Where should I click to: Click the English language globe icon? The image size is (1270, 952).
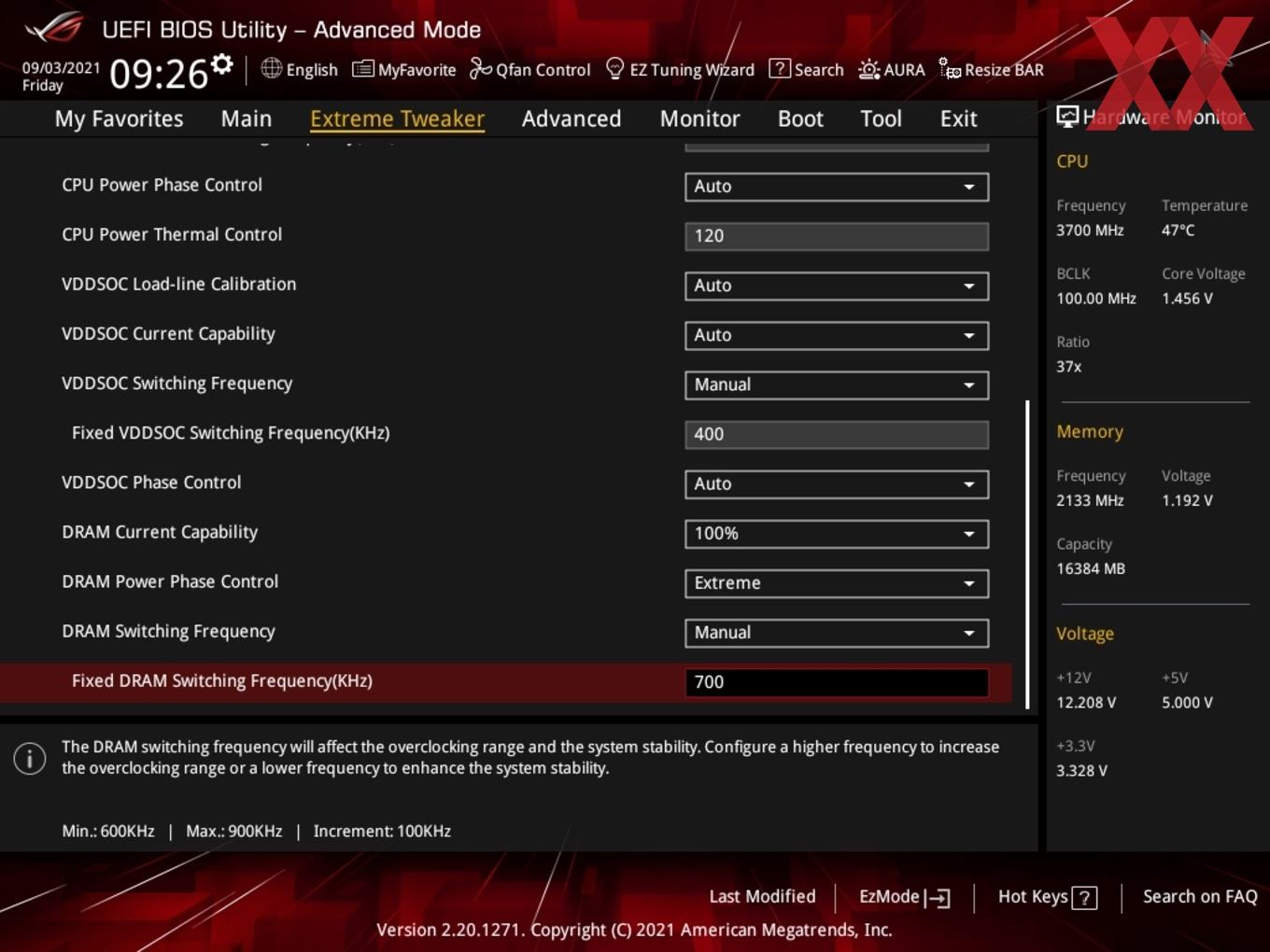271,68
